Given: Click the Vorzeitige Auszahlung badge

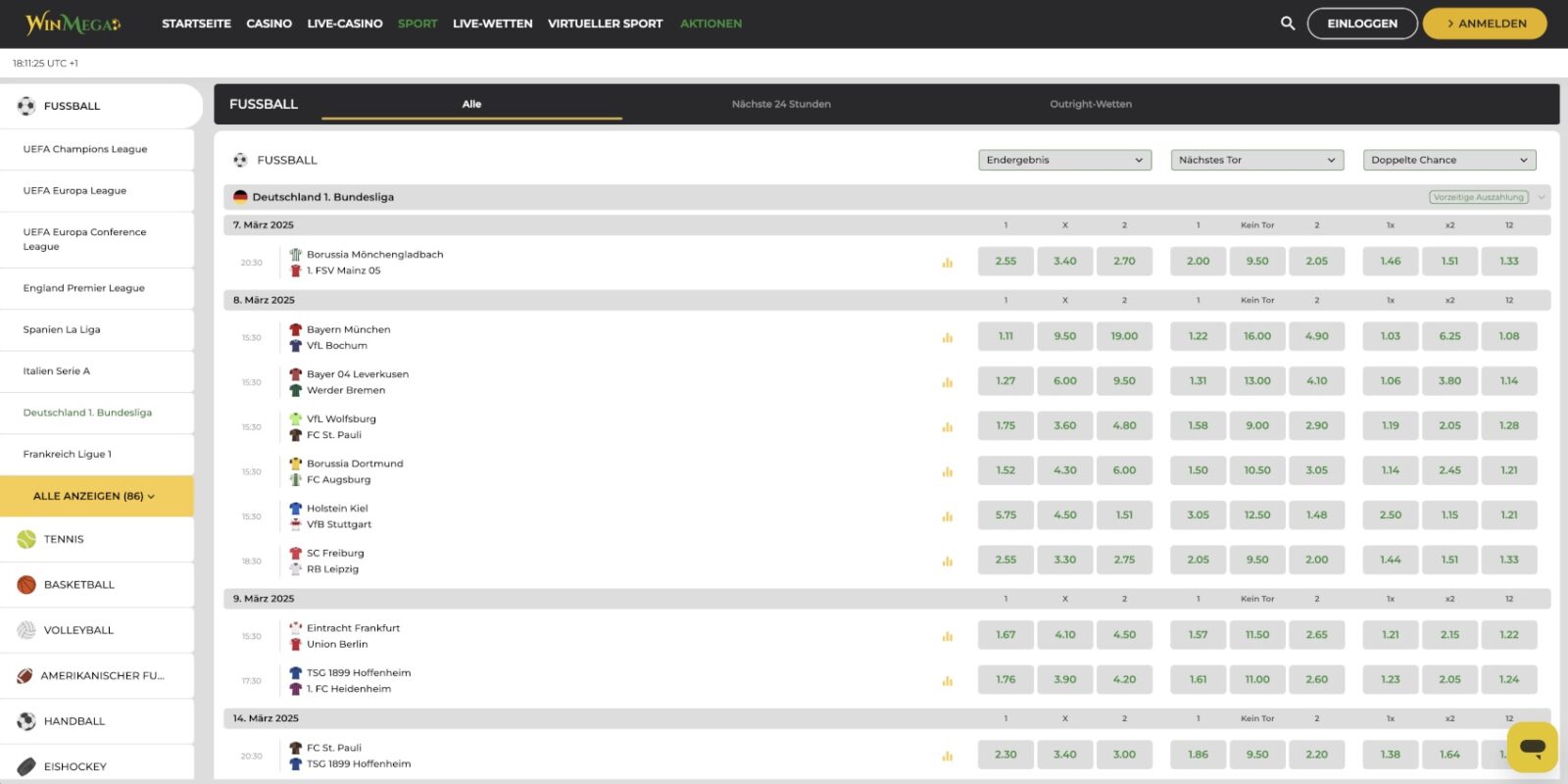Looking at the screenshot, I should click(1479, 197).
